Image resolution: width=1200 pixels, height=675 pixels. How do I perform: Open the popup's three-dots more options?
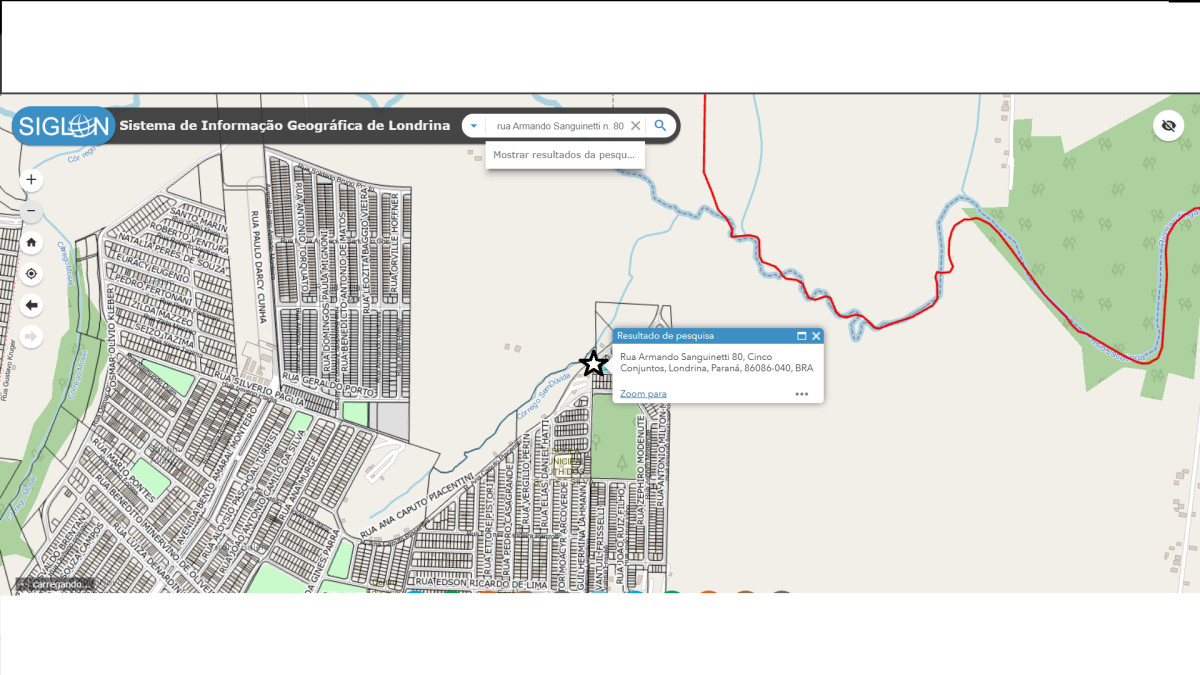coord(801,394)
